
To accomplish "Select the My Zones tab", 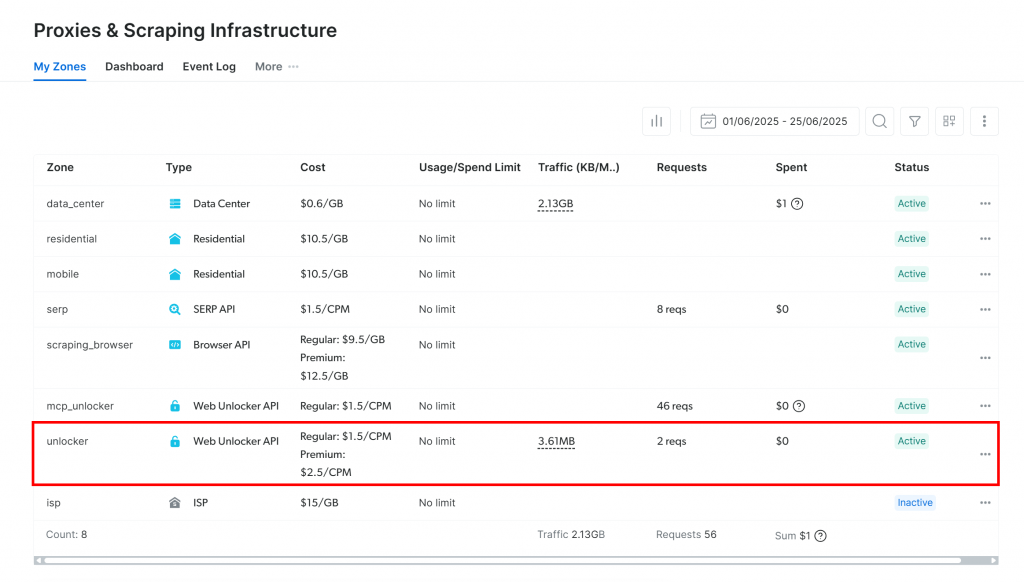I will [x=60, y=67].
